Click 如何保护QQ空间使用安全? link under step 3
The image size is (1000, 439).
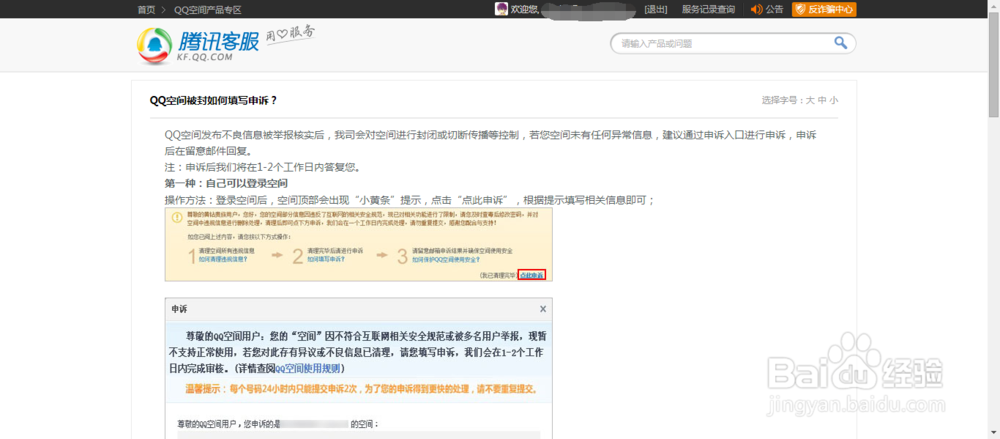pos(446,260)
